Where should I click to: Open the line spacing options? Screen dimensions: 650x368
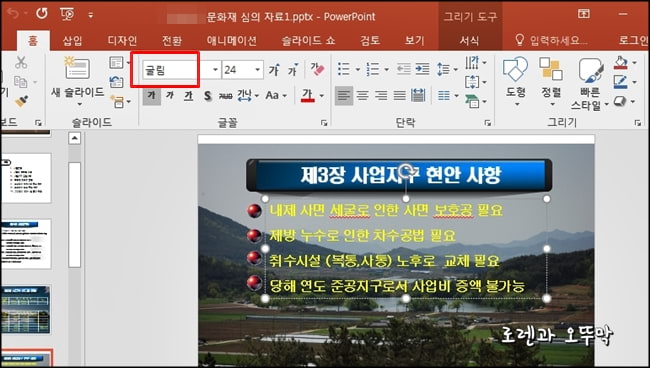click(x=447, y=69)
